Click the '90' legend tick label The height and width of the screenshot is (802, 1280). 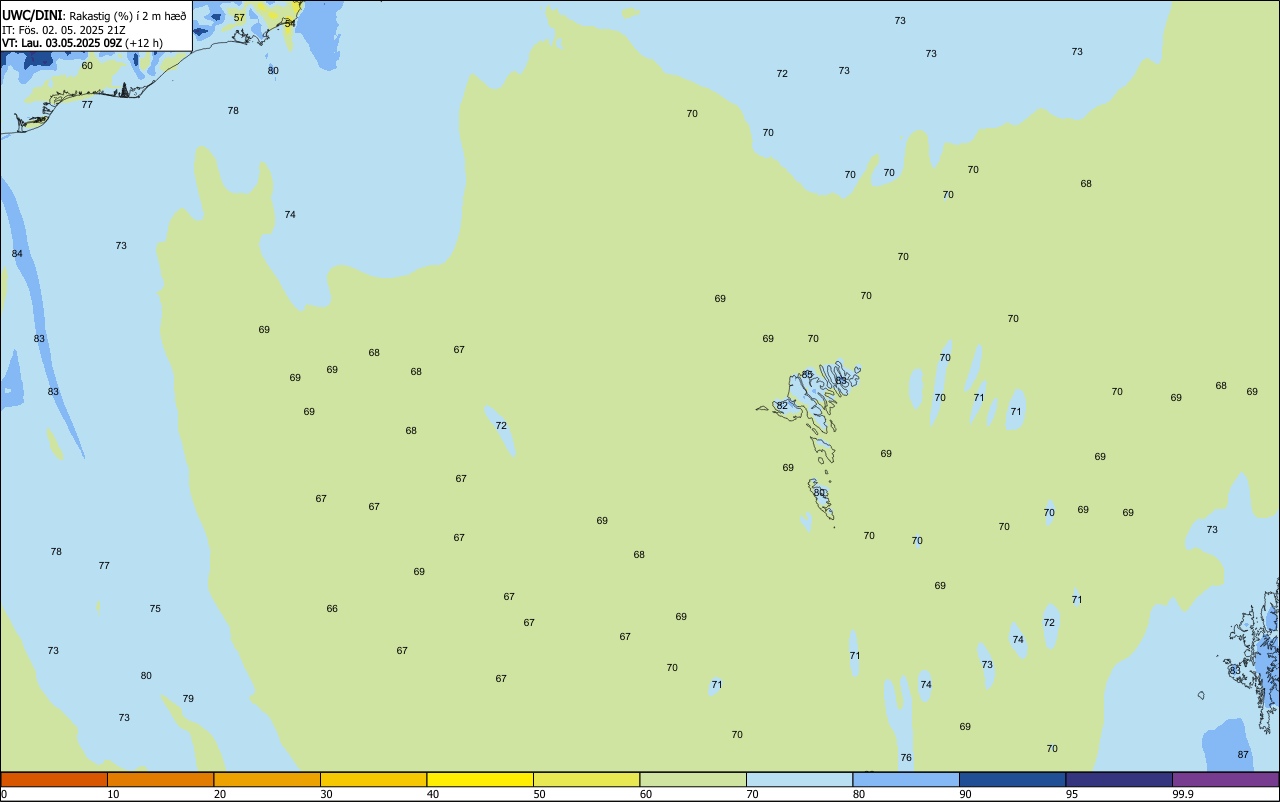coord(965,794)
